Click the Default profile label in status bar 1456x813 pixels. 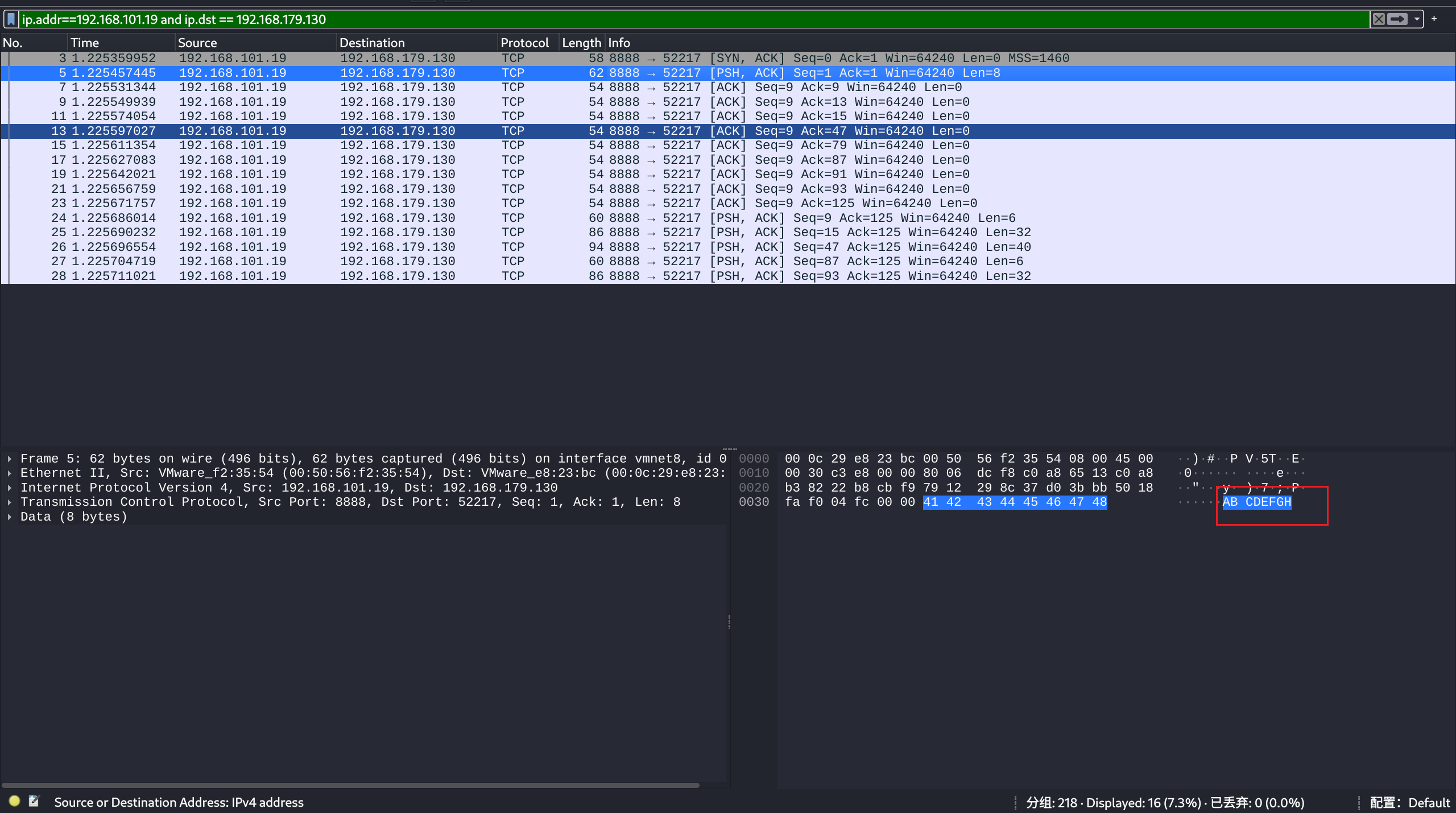1428,802
